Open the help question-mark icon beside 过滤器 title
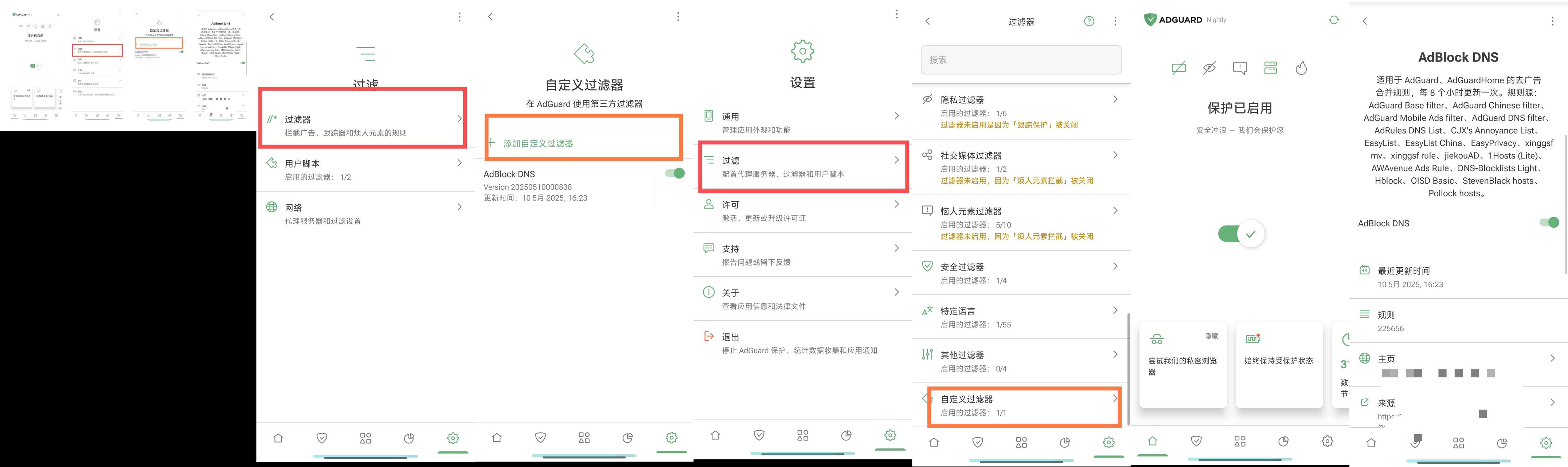 click(1089, 21)
